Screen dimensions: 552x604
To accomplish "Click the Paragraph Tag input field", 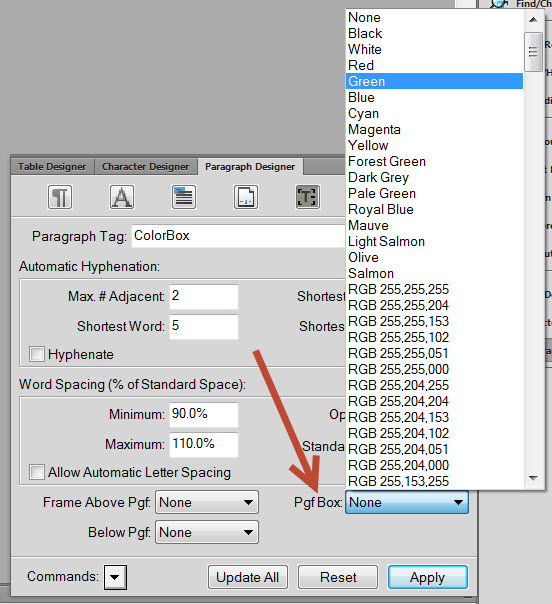I will (x=238, y=236).
